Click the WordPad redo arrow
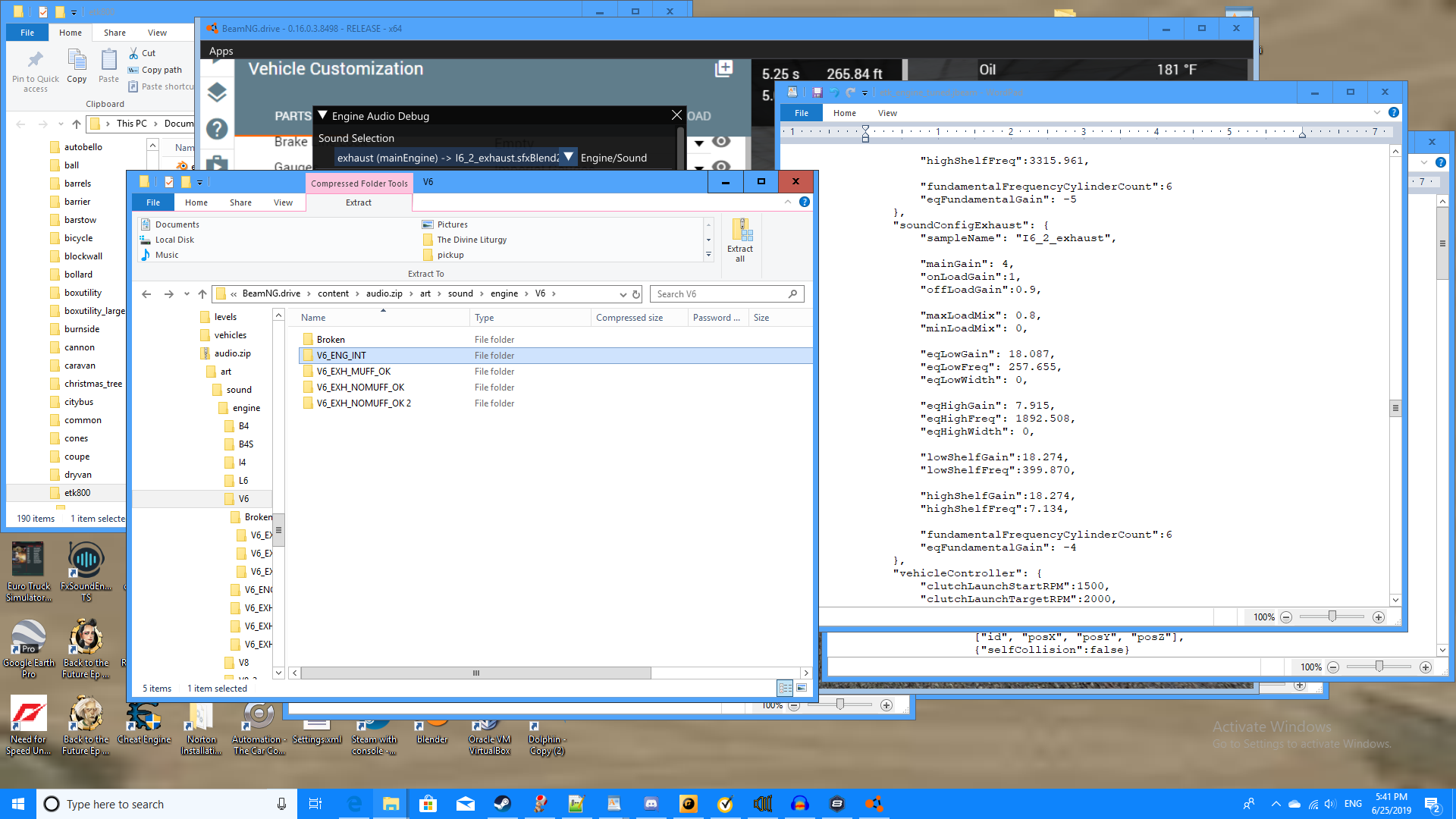 tap(850, 93)
